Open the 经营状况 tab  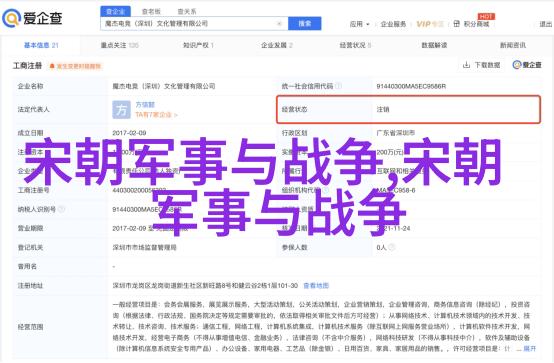[x=355, y=45]
